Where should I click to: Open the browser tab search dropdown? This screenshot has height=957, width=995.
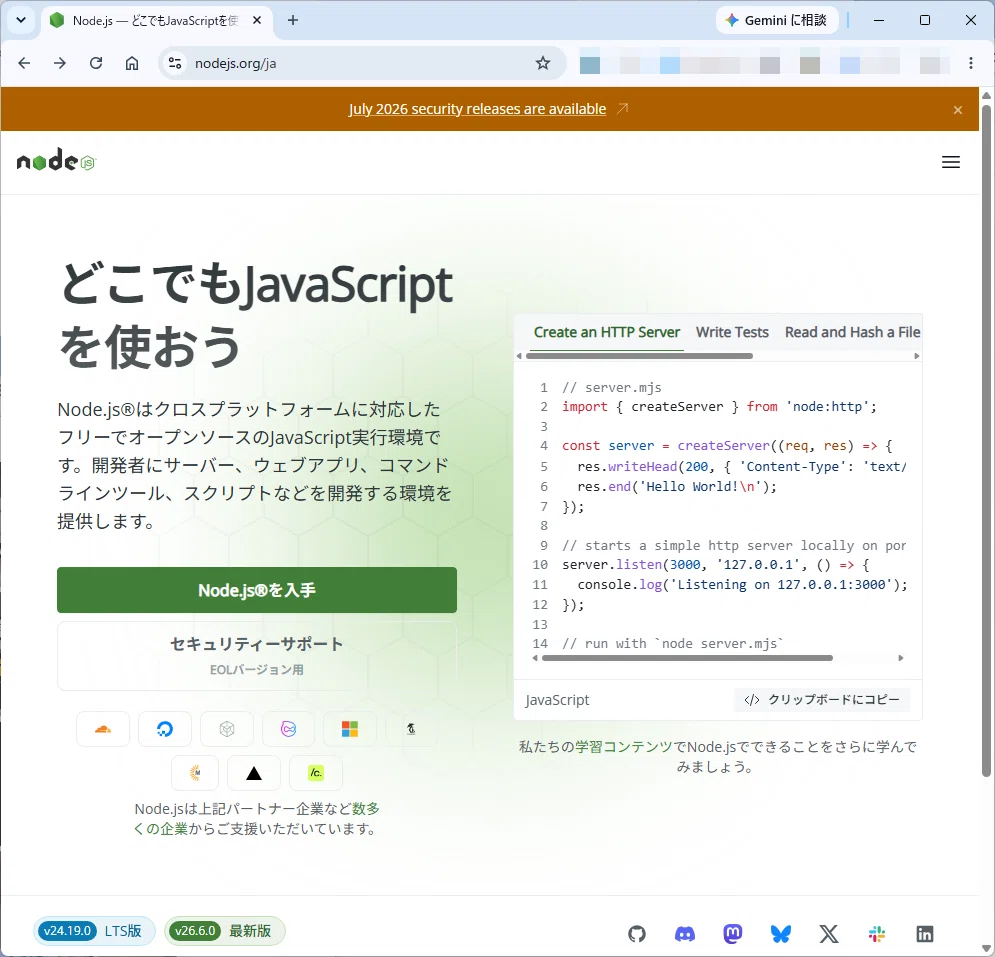click(21, 20)
